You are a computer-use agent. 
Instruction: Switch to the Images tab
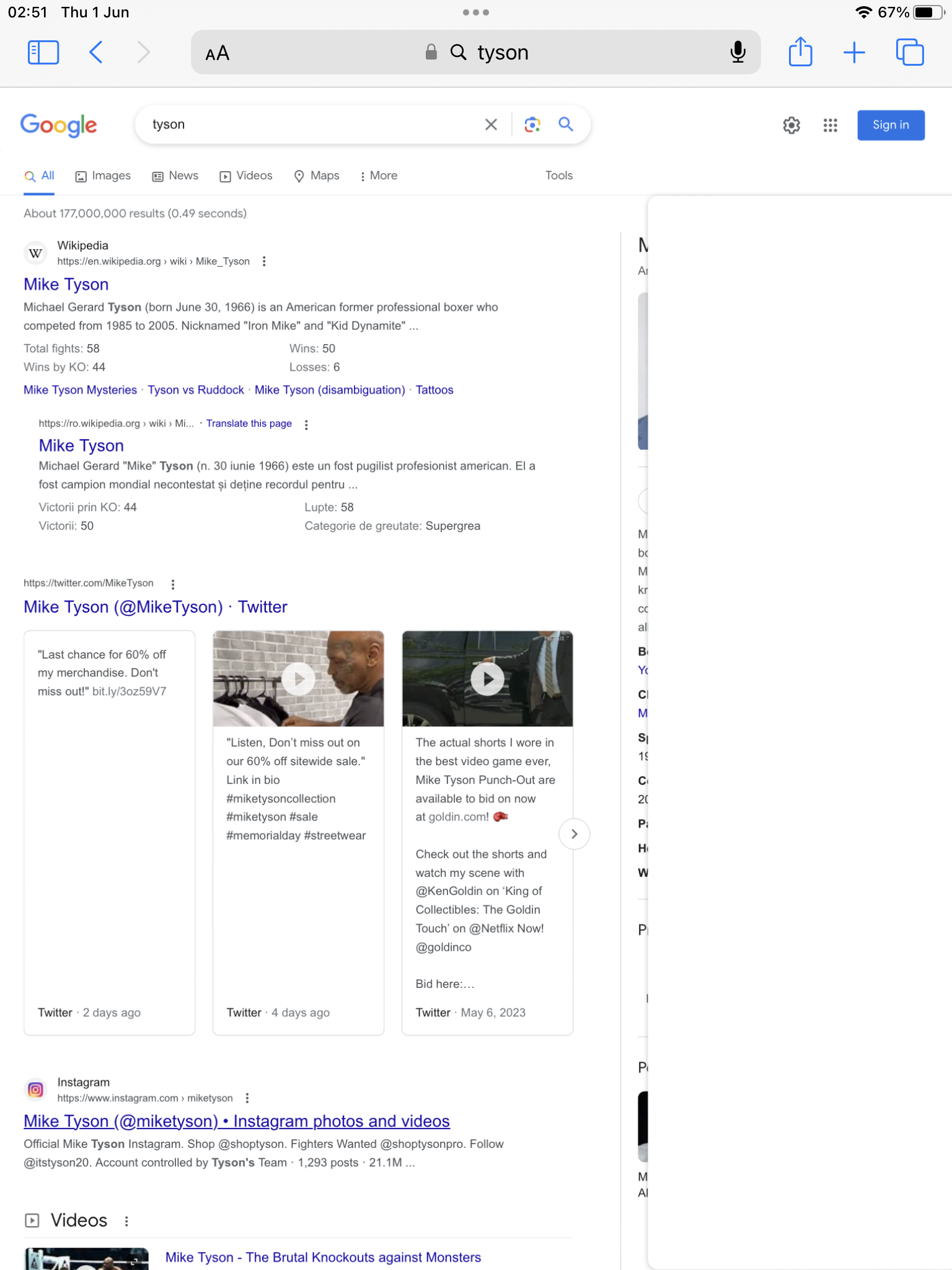coord(103,176)
